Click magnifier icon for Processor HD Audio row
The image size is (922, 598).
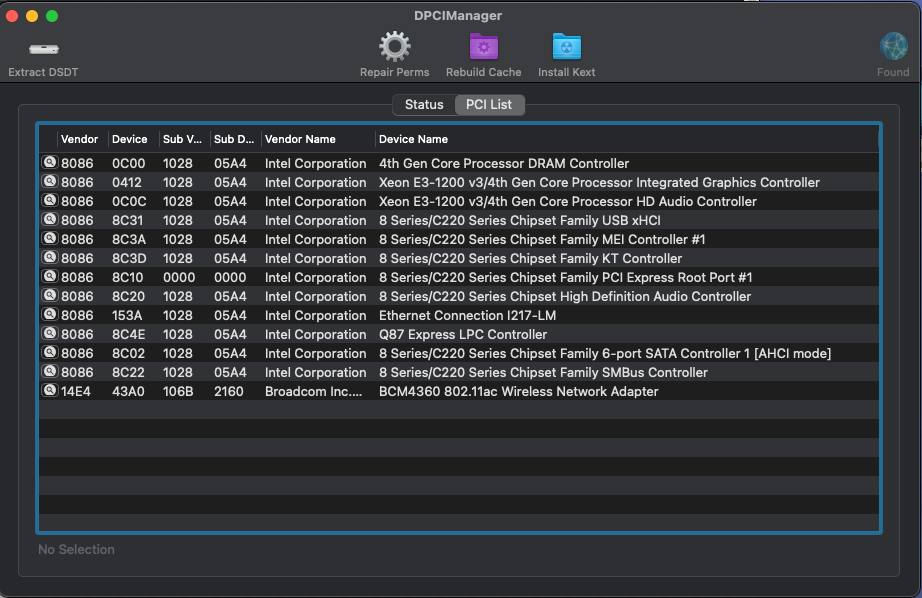[x=50, y=200]
